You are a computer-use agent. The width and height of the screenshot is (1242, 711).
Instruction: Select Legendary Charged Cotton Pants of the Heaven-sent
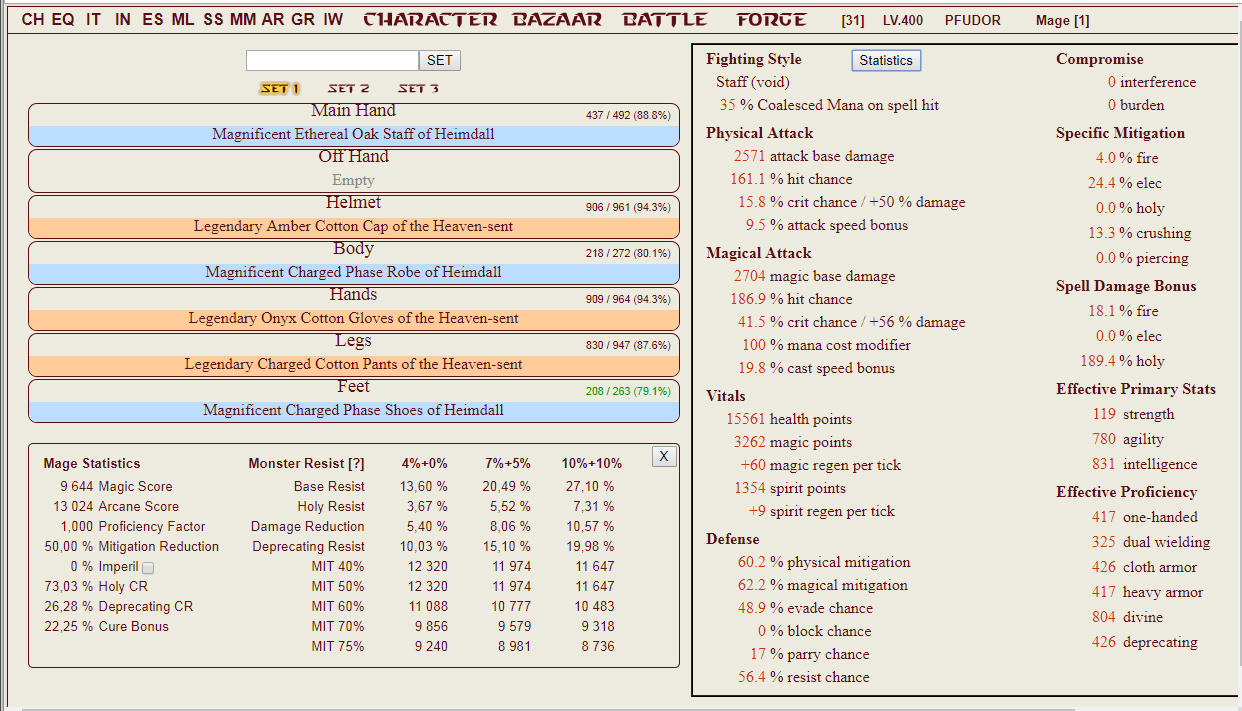[x=354, y=364]
